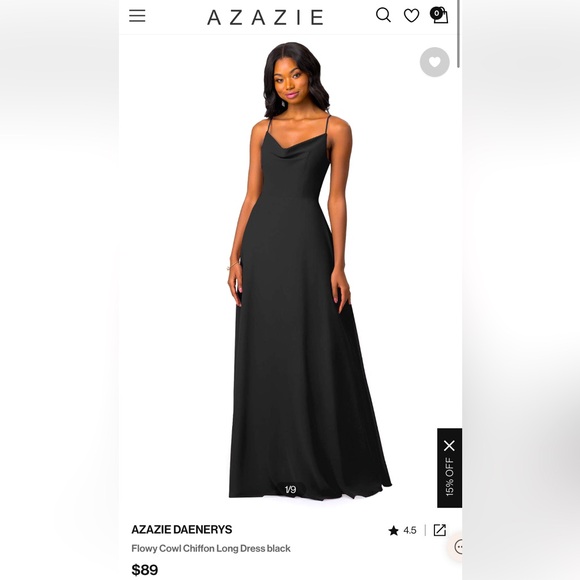Close the 15% OFF banner

[x=449, y=446]
